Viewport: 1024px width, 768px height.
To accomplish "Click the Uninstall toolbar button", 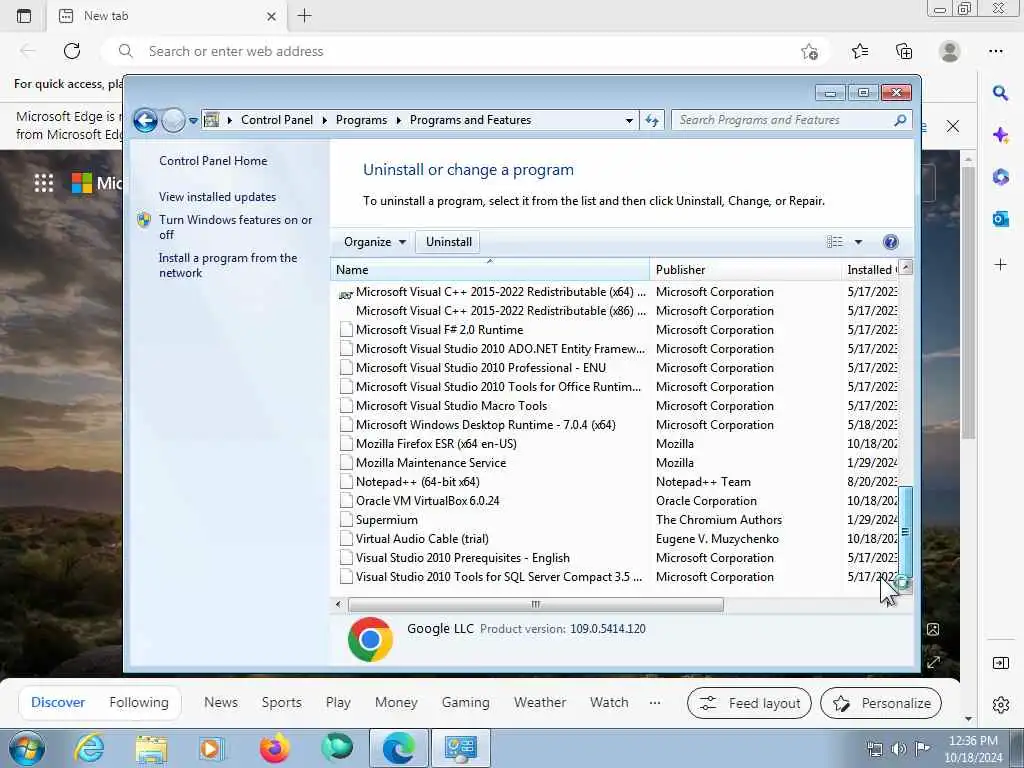I will [449, 242].
